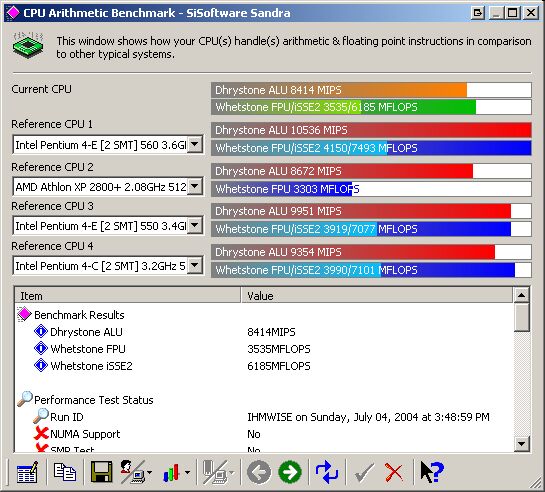Screen dimensions: 545x492
Task: Click the Value column header
Action: (377, 296)
